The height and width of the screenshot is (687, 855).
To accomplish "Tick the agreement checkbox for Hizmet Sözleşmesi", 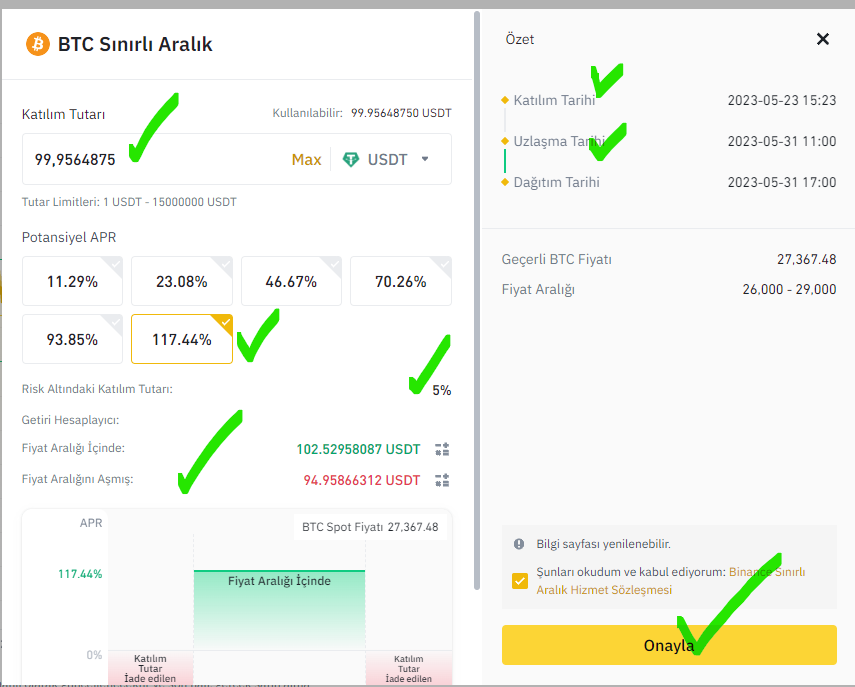I will pos(520,581).
